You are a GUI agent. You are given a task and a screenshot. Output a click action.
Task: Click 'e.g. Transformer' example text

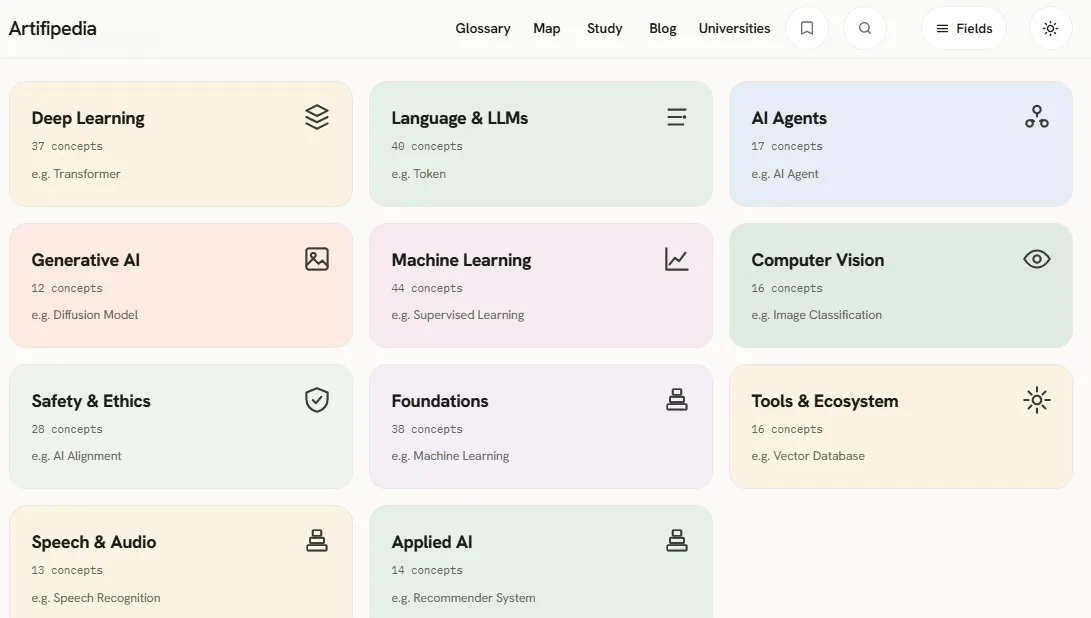pos(76,174)
